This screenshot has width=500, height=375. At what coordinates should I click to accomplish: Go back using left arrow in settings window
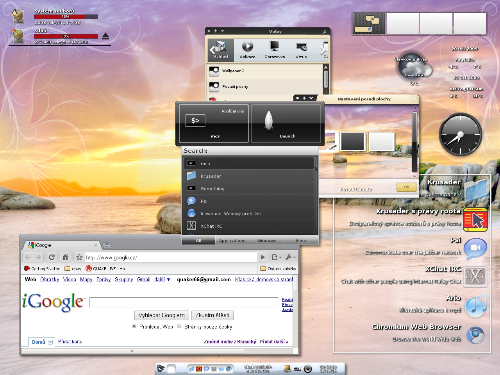point(212,50)
